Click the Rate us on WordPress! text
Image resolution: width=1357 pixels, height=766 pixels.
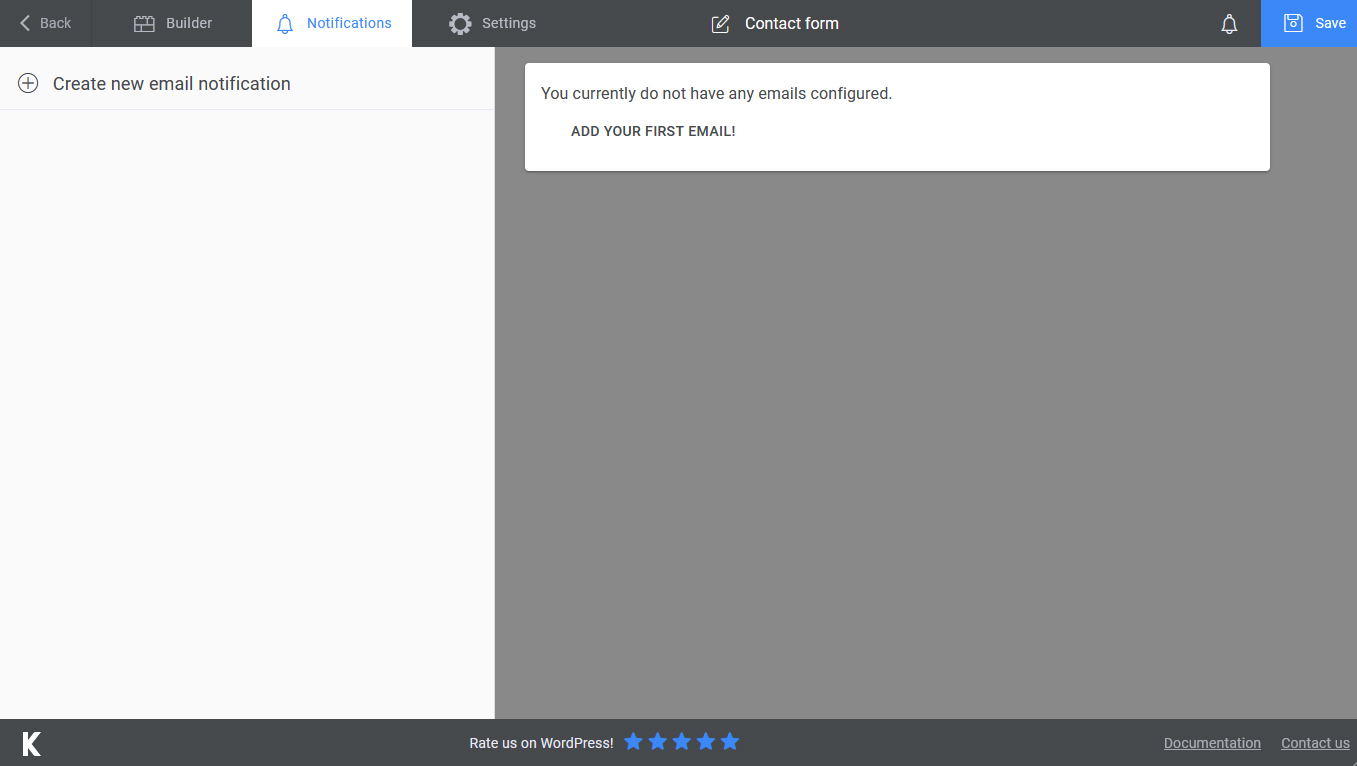[x=541, y=743]
